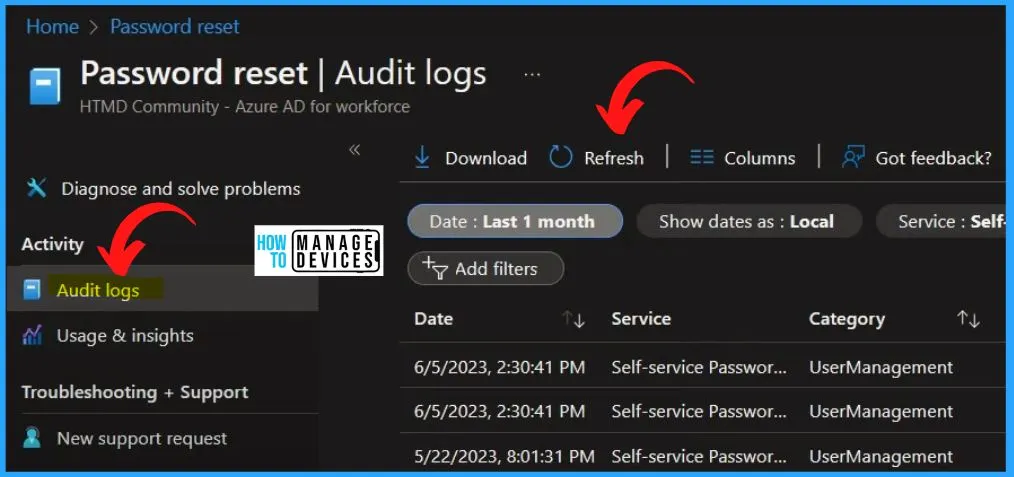This screenshot has height=477, width=1014.
Task: Click the Password reset page header icon
Action: pyautogui.click(x=45, y=87)
